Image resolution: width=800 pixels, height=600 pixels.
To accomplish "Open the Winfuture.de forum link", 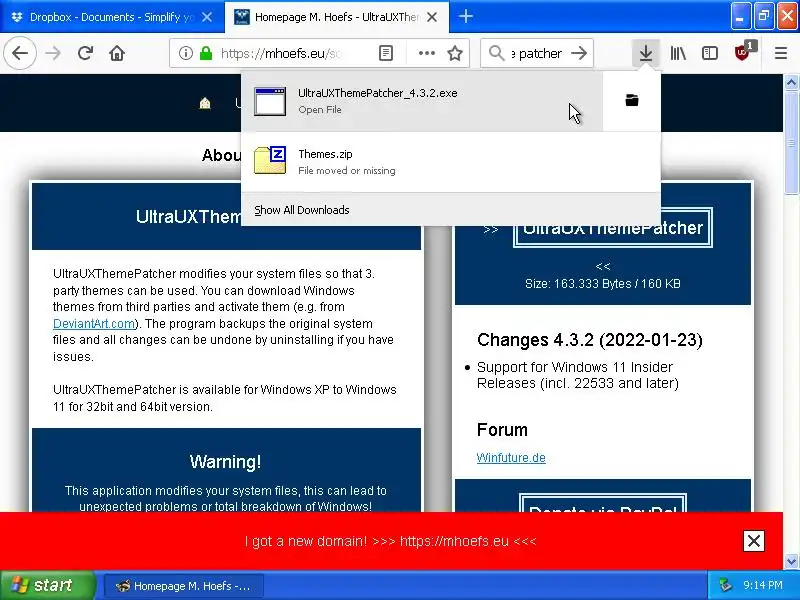I will (511, 458).
